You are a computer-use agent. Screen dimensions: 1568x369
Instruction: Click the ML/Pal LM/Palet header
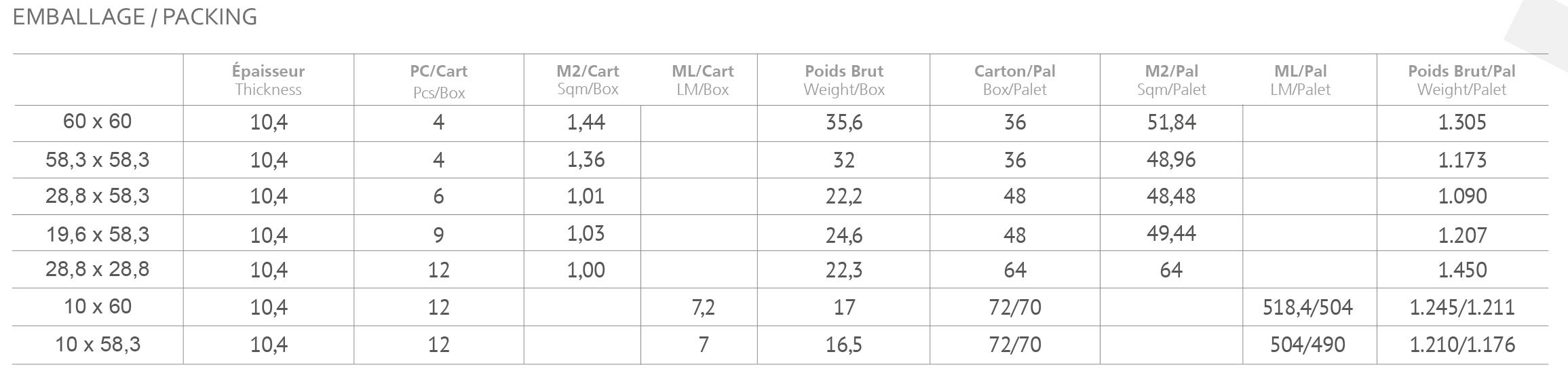coord(1300,80)
